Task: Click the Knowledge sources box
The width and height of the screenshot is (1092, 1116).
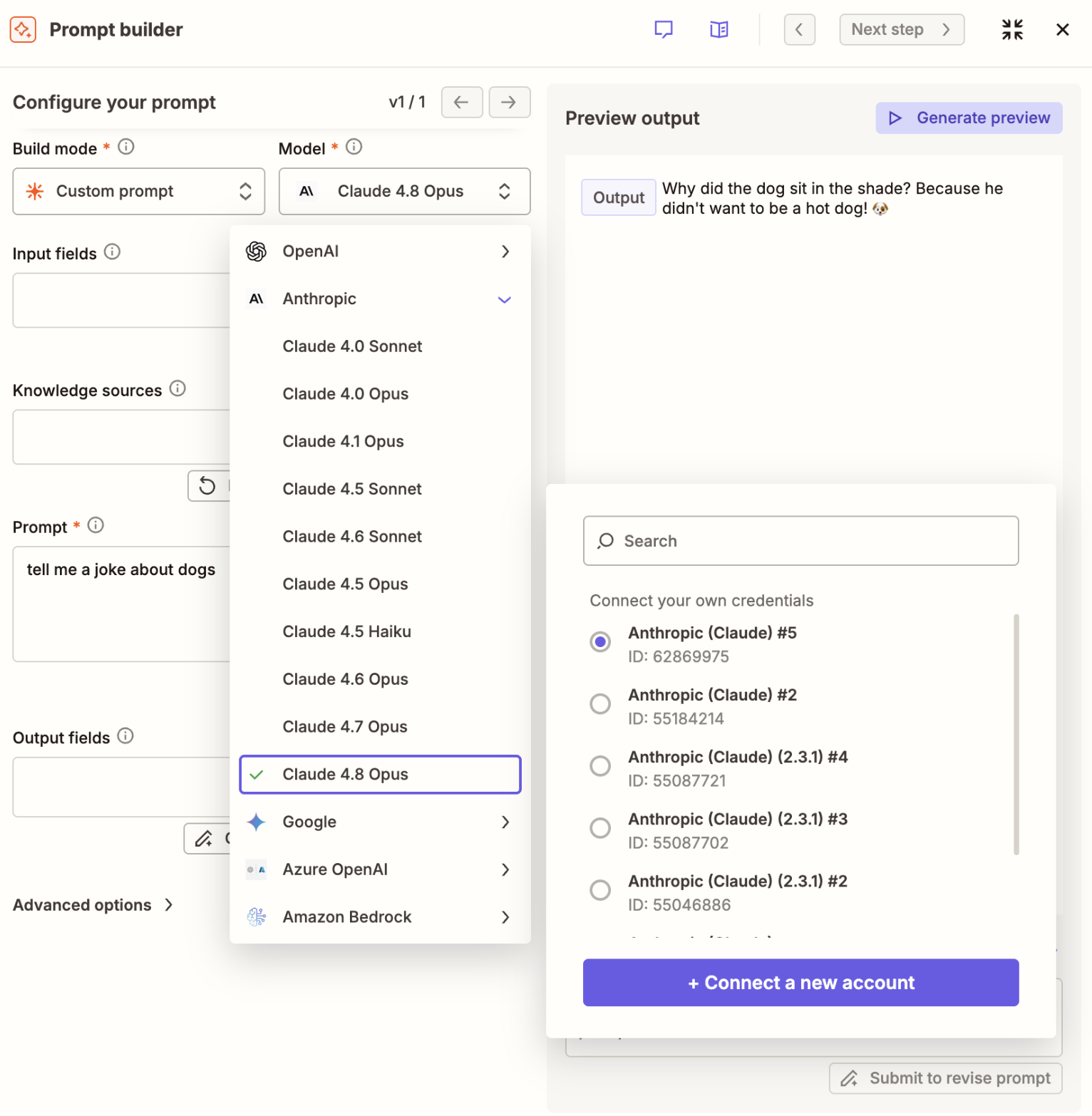Action: (122, 437)
